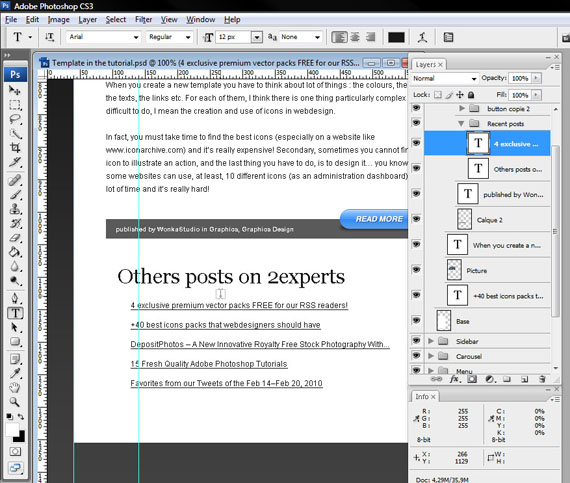Click the Create warped text icon
Viewport: 570px width, 483px height.
tap(422, 37)
